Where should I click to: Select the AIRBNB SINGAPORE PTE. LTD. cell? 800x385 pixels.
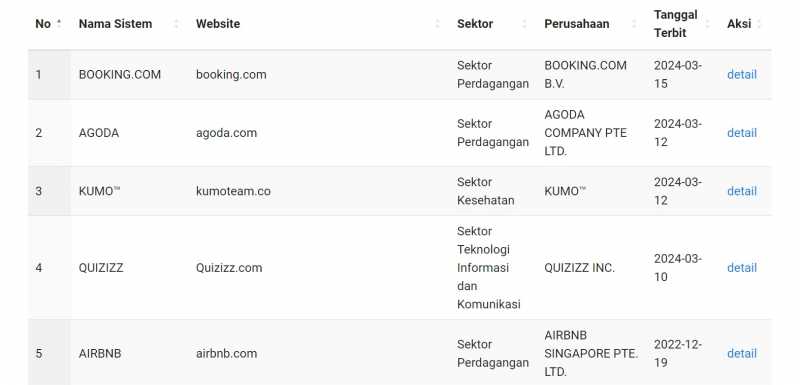click(x=591, y=353)
